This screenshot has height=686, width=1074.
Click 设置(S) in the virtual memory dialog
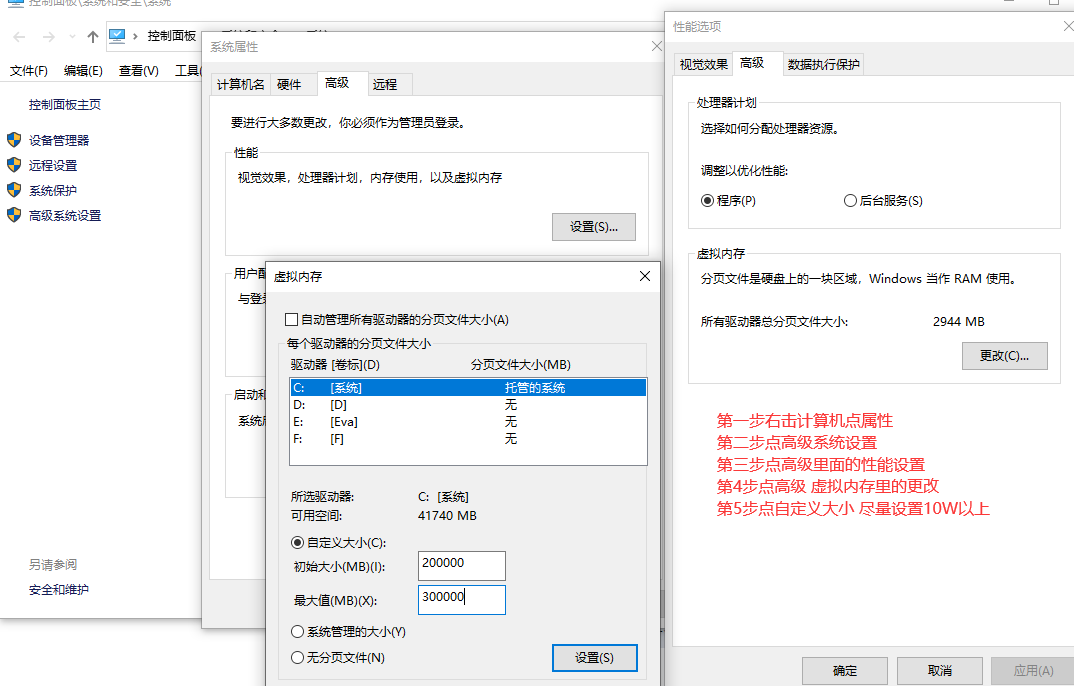point(594,657)
